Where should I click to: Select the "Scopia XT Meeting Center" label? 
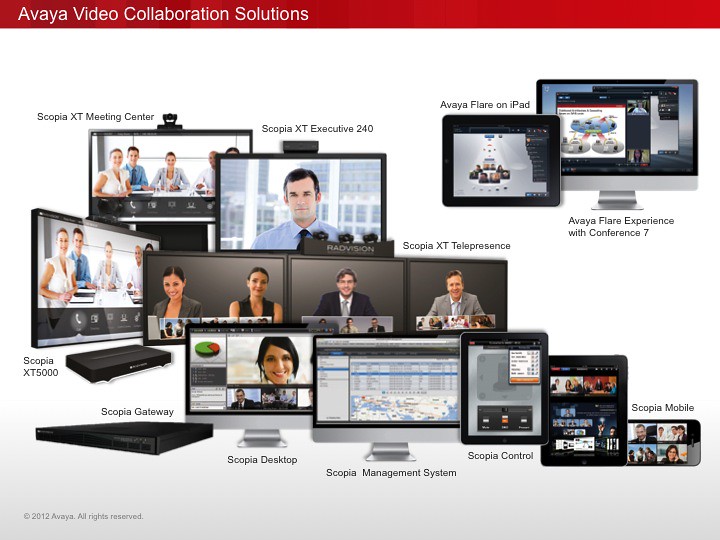pyautogui.click(x=96, y=117)
